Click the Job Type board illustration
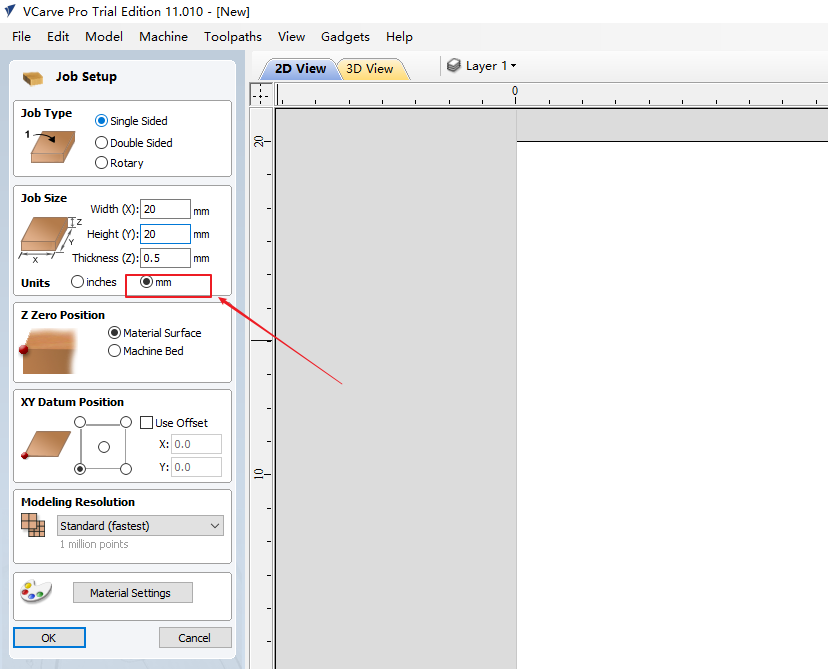 [50, 146]
